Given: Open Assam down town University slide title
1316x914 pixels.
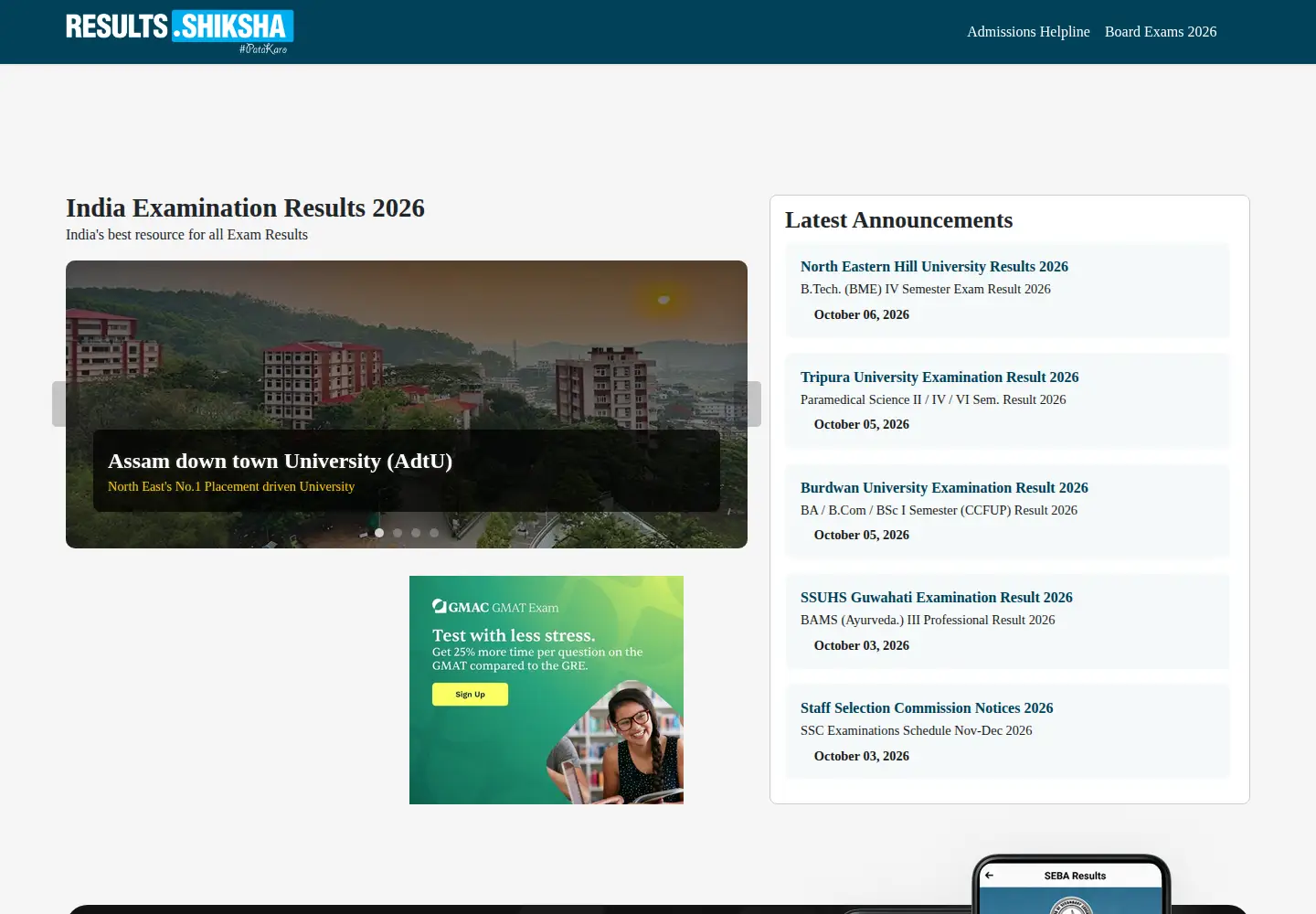Looking at the screenshot, I should (x=281, y=461).
